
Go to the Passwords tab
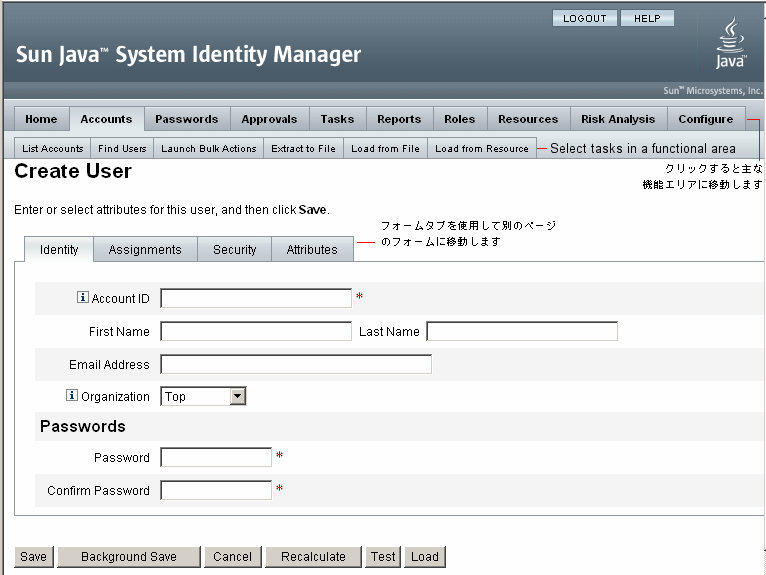click(x=187, y=119)
